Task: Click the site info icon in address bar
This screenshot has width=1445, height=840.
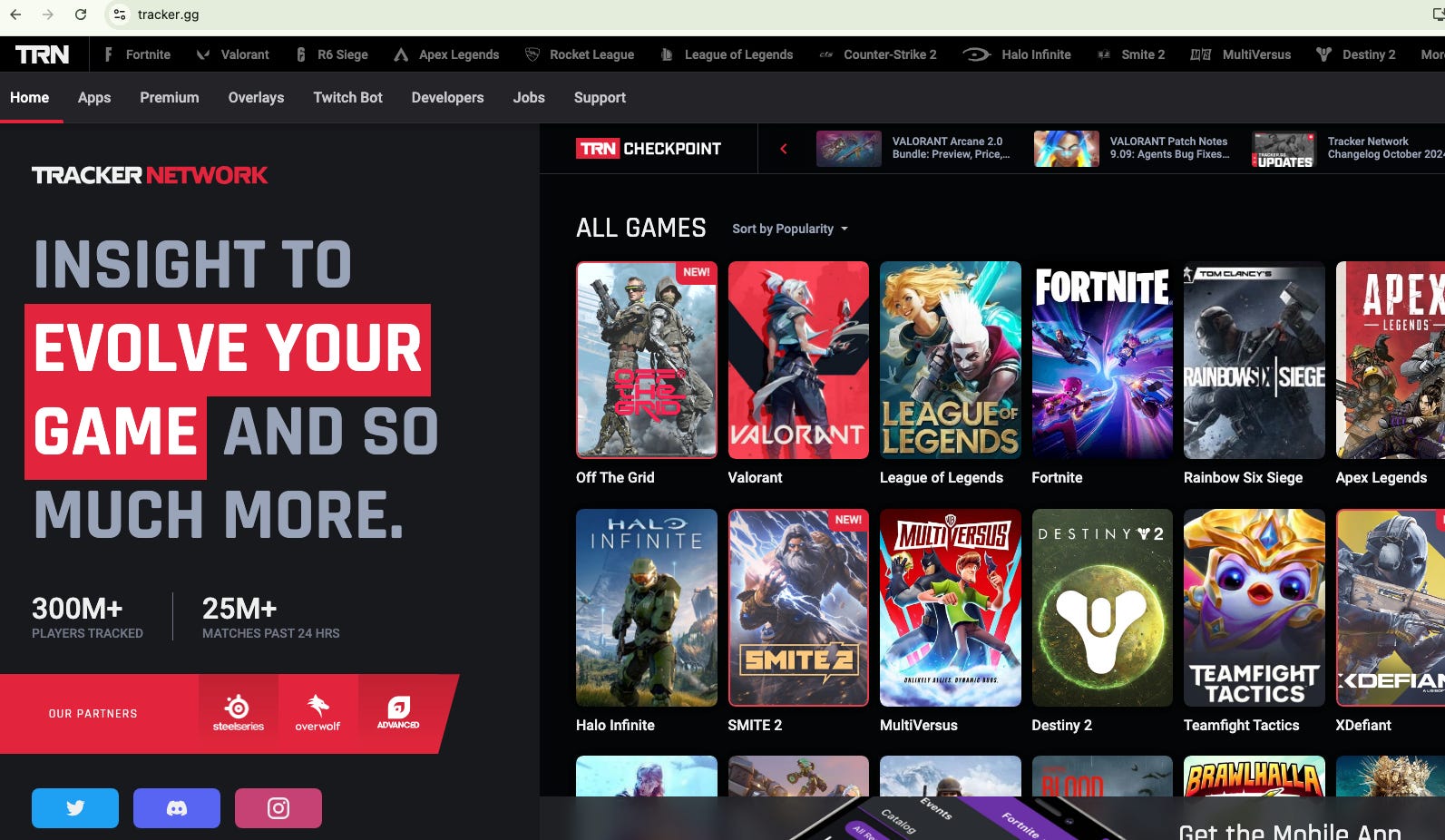Action: click(120, 15)
